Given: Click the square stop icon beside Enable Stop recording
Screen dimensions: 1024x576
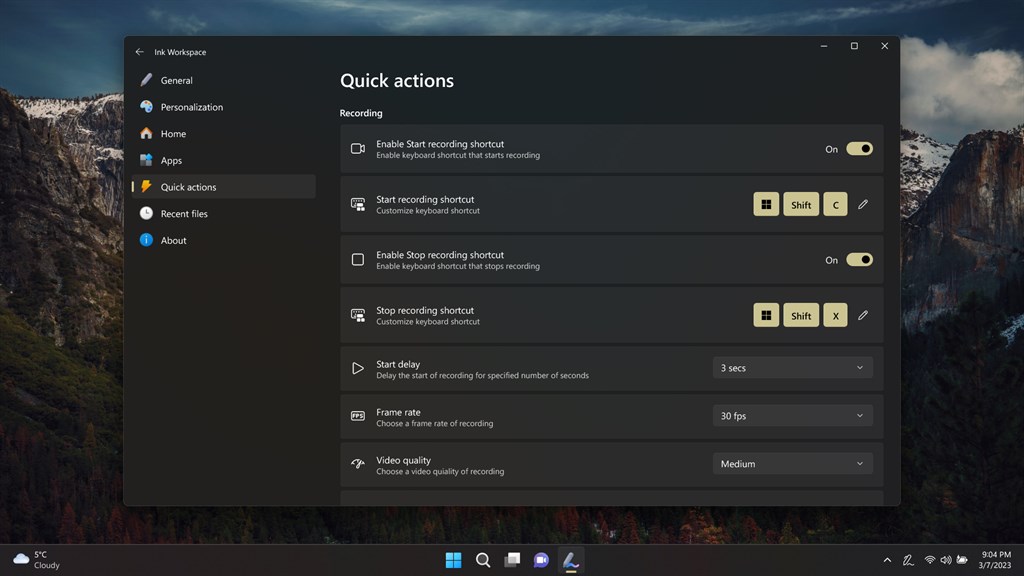Looking at the screenshot, I should click(x=358, y=260).
